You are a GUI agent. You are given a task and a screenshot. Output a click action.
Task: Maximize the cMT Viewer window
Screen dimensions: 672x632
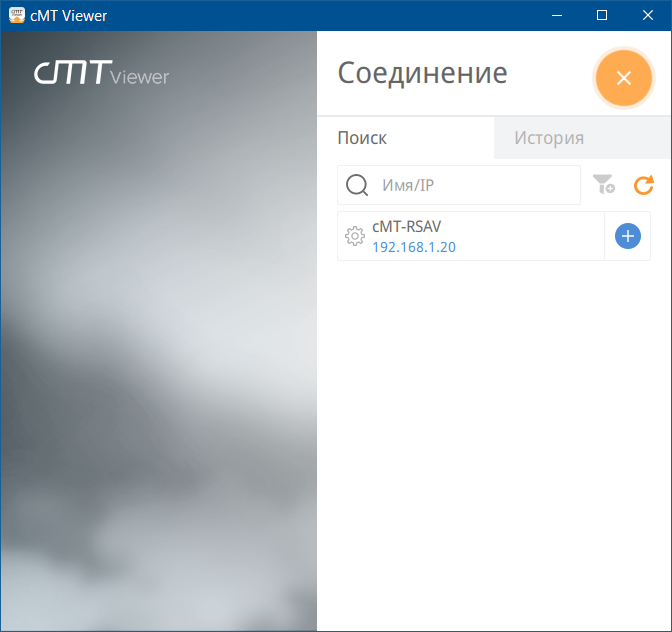coord(602,15)
